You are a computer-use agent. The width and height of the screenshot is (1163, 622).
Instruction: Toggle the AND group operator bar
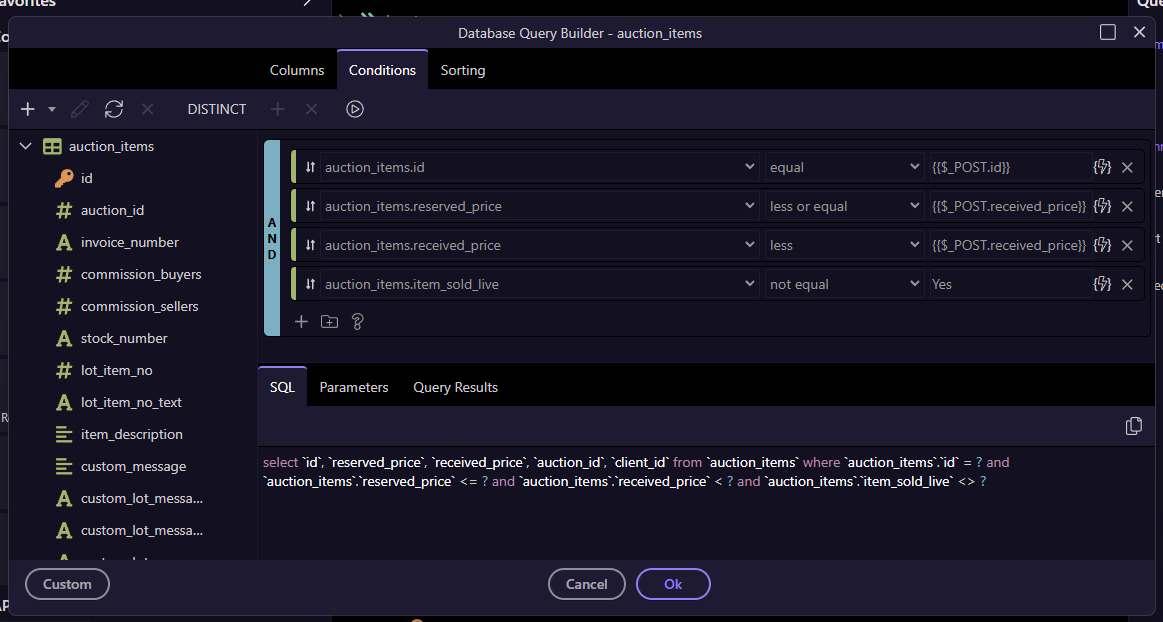coord(272,238)
